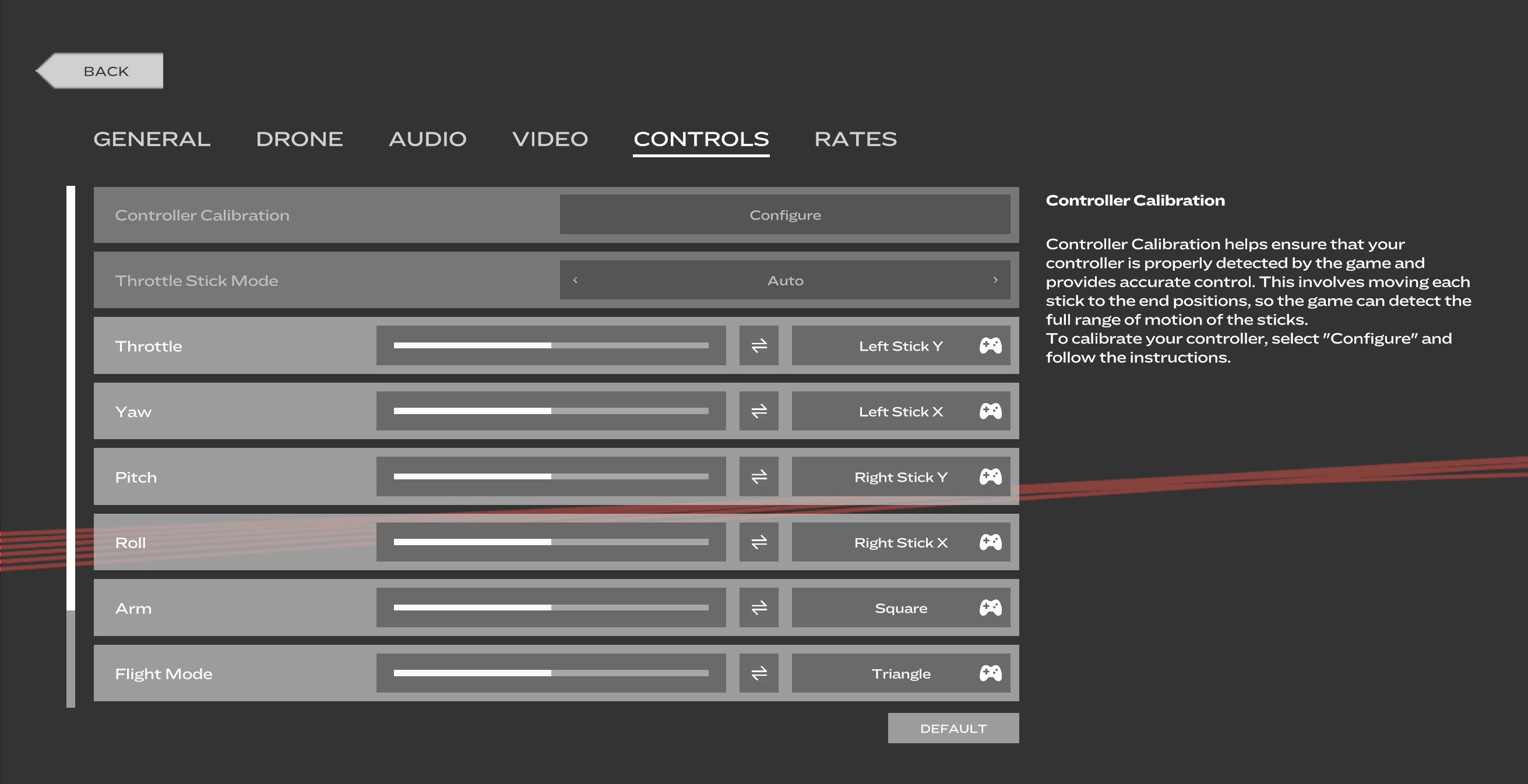Click the Throttle row label
This screenshot has width=1528, height=784.
coord(148,347)
